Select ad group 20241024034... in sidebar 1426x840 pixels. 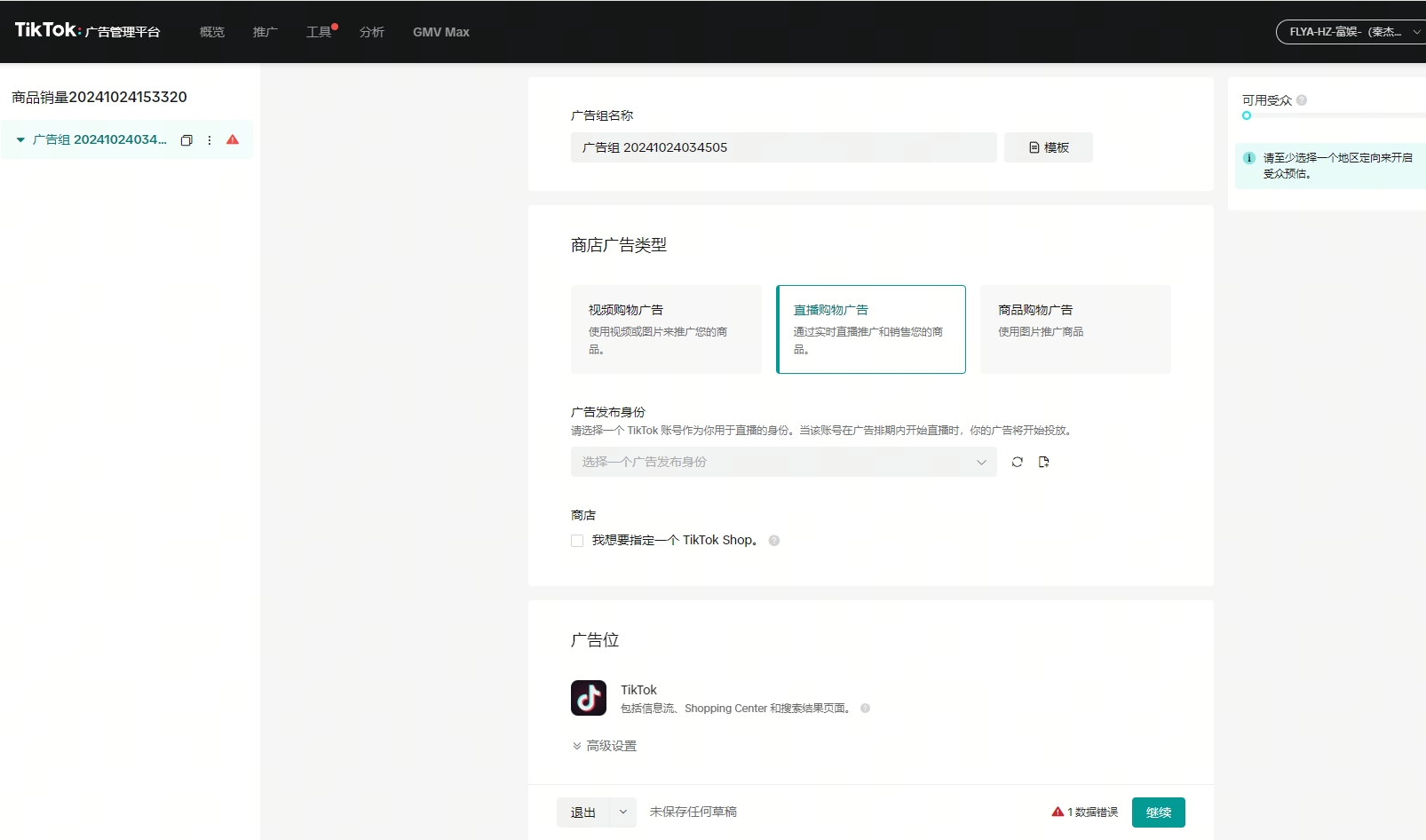99,140
